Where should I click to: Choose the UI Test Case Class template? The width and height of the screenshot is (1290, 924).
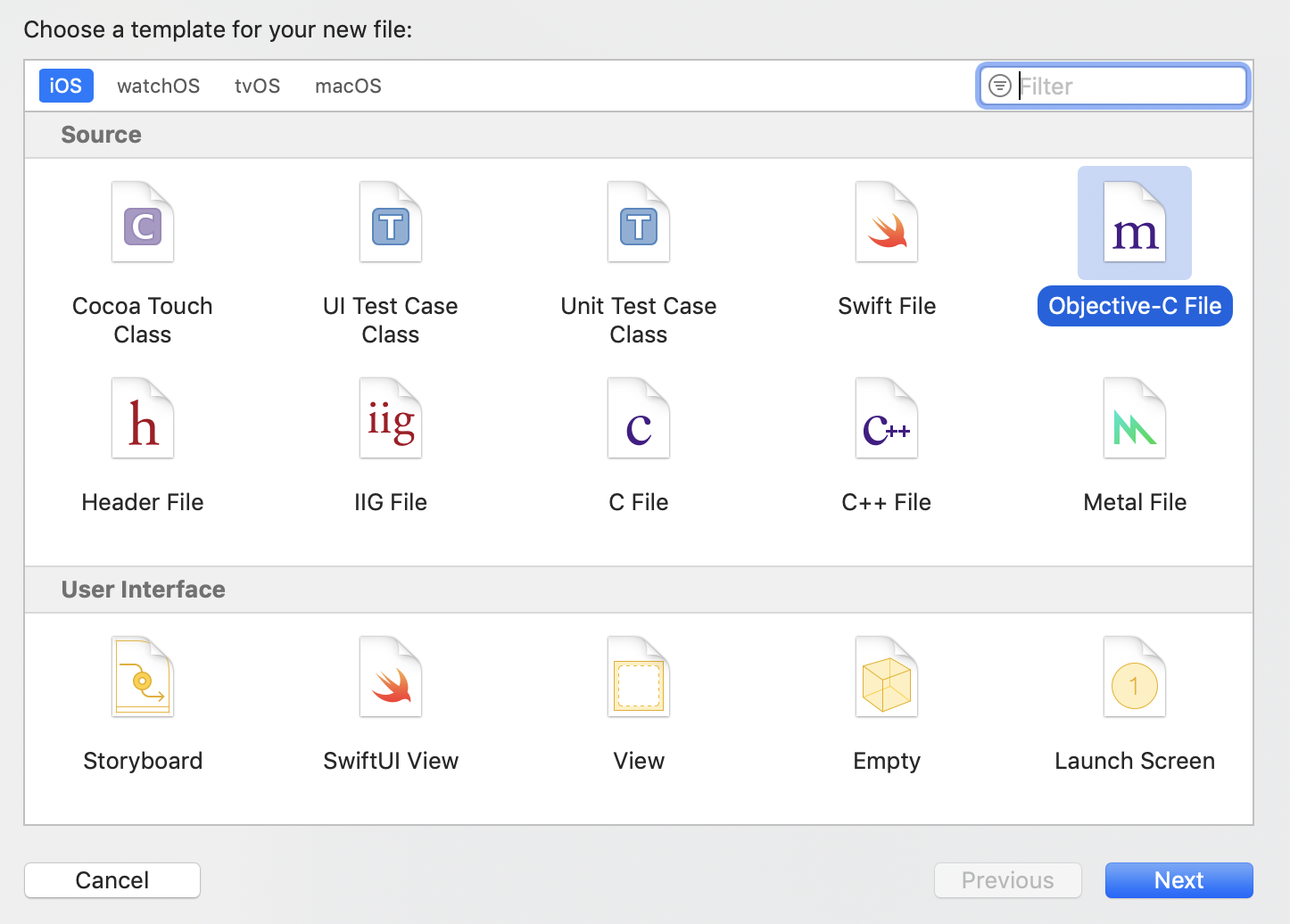(x=391, y=223)
